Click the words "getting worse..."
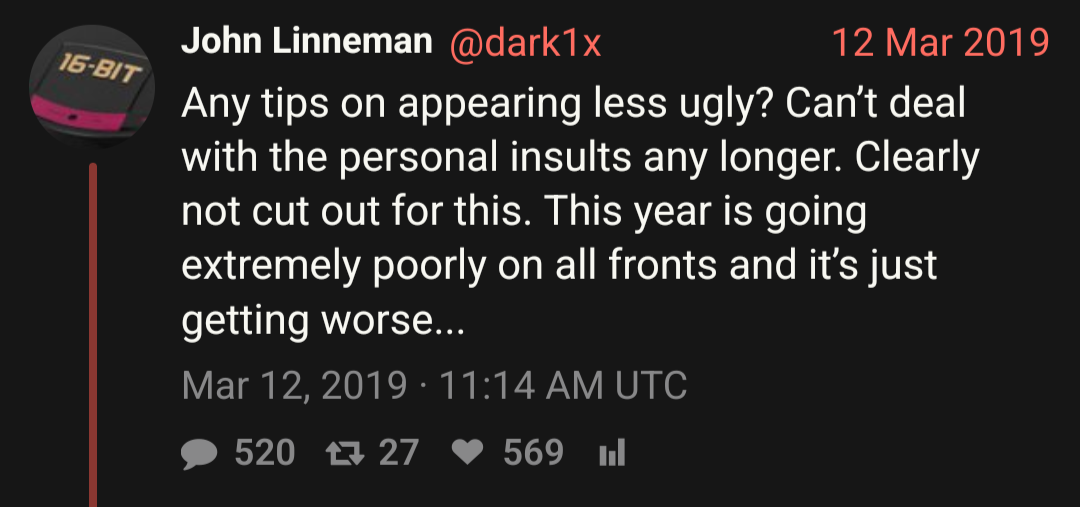This screenshot has width=1080, height=507. tap(323, 322)
